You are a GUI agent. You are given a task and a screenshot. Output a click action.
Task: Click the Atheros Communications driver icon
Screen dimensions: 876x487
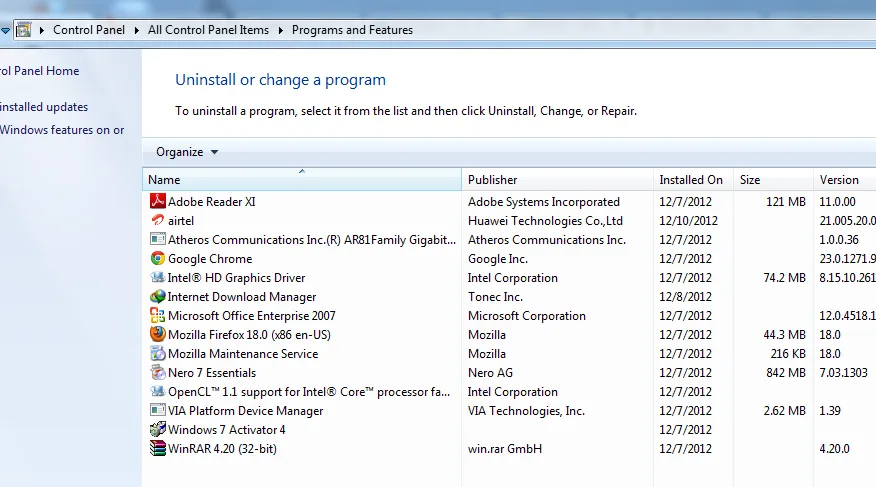pos(158,239)
